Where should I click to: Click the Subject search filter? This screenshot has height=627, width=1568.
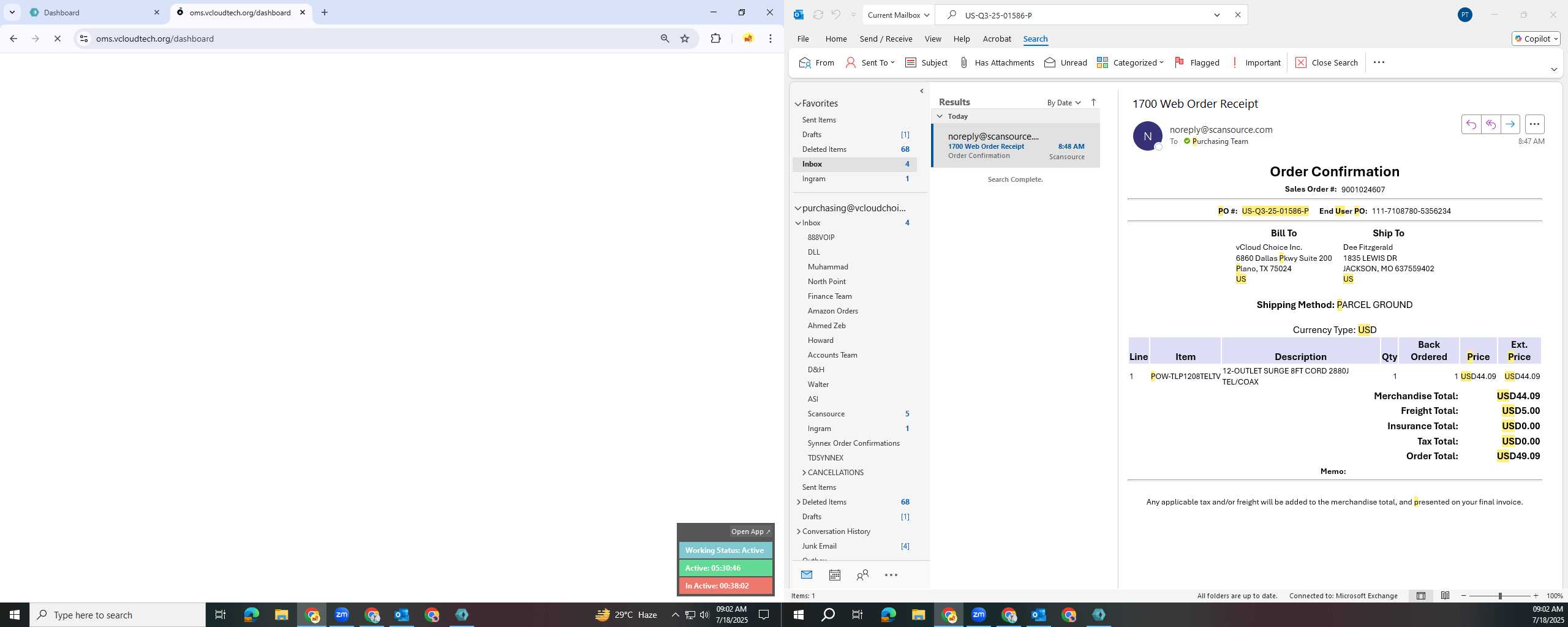[x=926, y=62]
